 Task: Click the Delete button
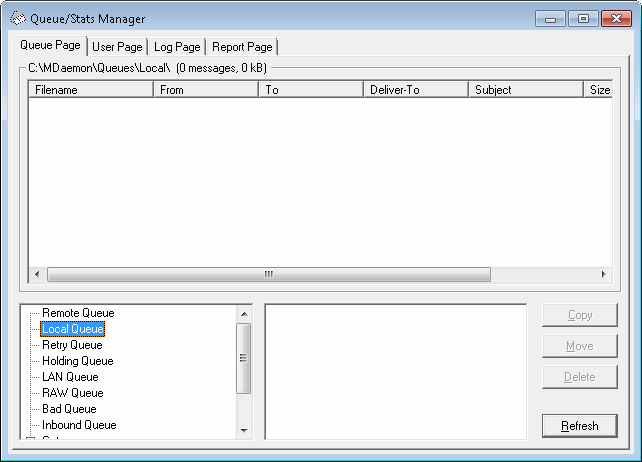(x=579, y=377)
